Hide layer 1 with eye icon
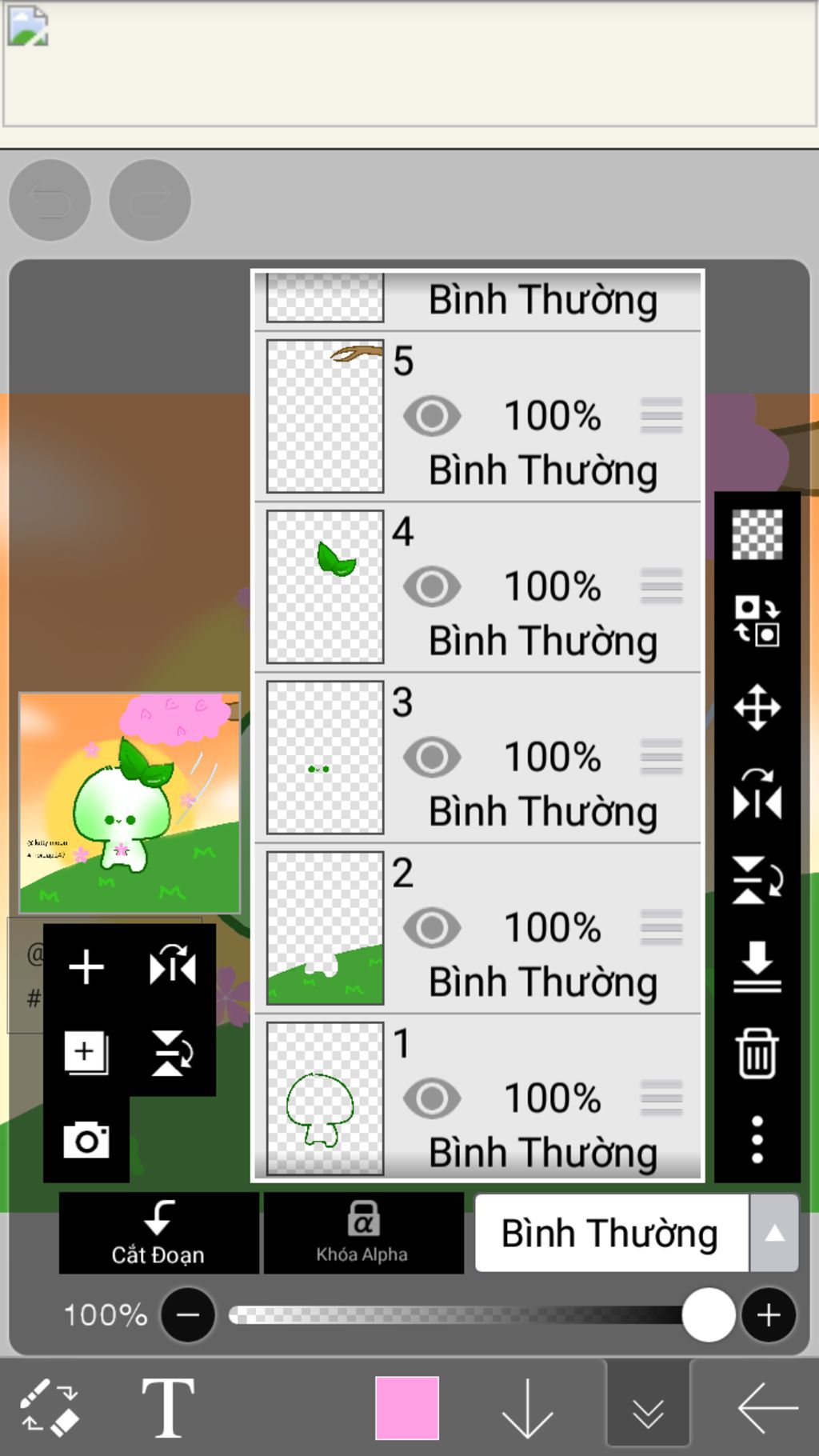 click(x=432, y=1098)
